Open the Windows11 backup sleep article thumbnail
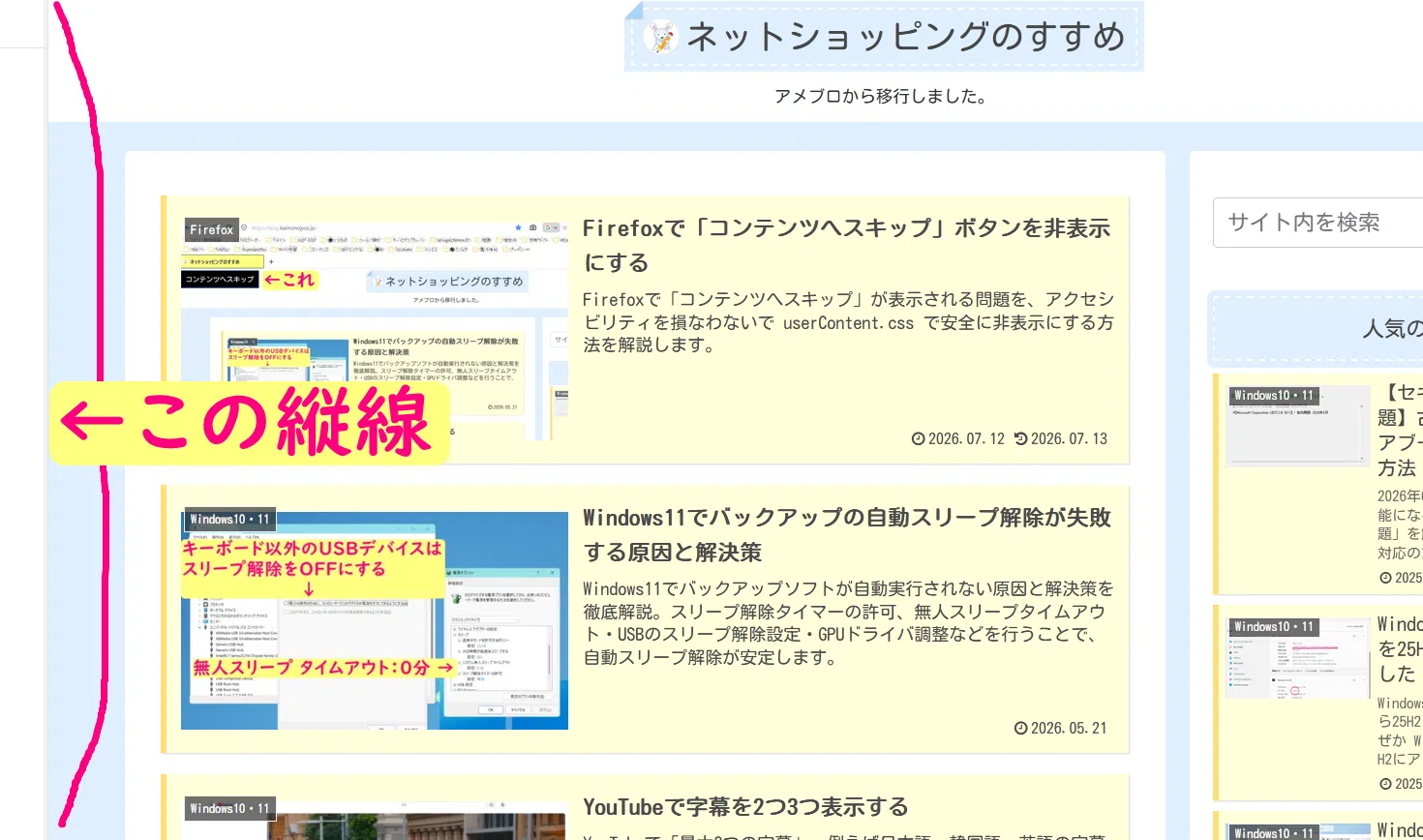1423x840 pixels. click(x=375, y=620)
